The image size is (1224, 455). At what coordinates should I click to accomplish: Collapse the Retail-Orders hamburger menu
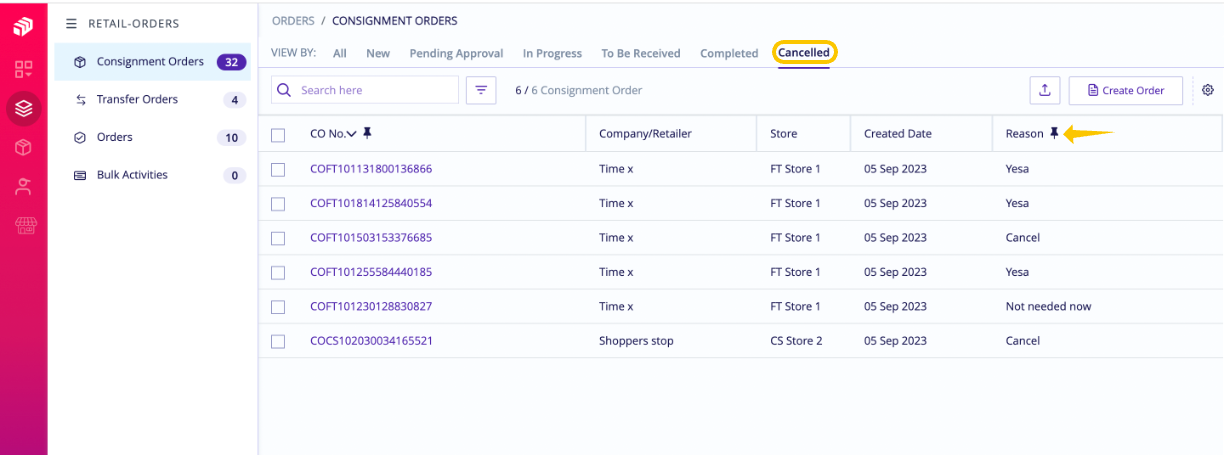[x=71, y=23]
